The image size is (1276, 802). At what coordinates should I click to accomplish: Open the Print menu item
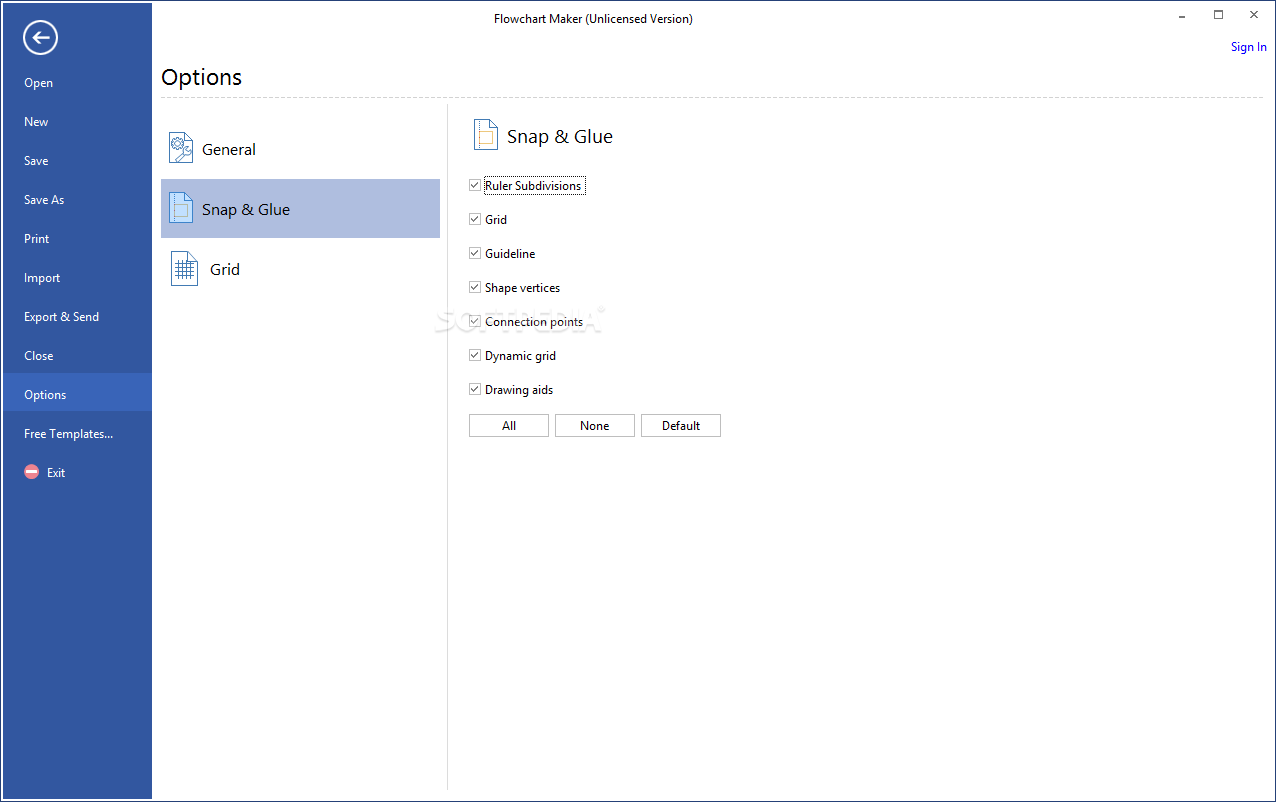click(x=77, y=239)
